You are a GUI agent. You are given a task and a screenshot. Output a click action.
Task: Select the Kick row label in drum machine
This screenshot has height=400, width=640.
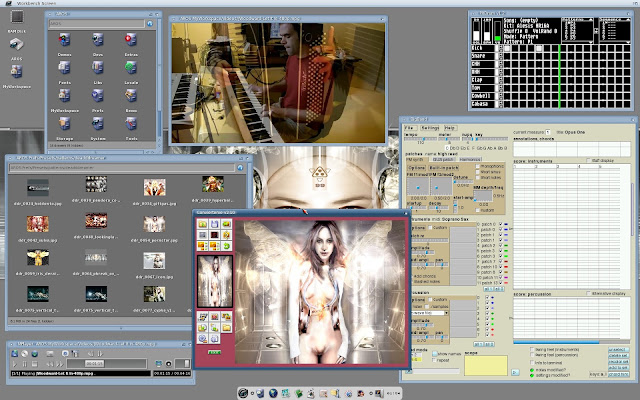(x=482, y=48)
